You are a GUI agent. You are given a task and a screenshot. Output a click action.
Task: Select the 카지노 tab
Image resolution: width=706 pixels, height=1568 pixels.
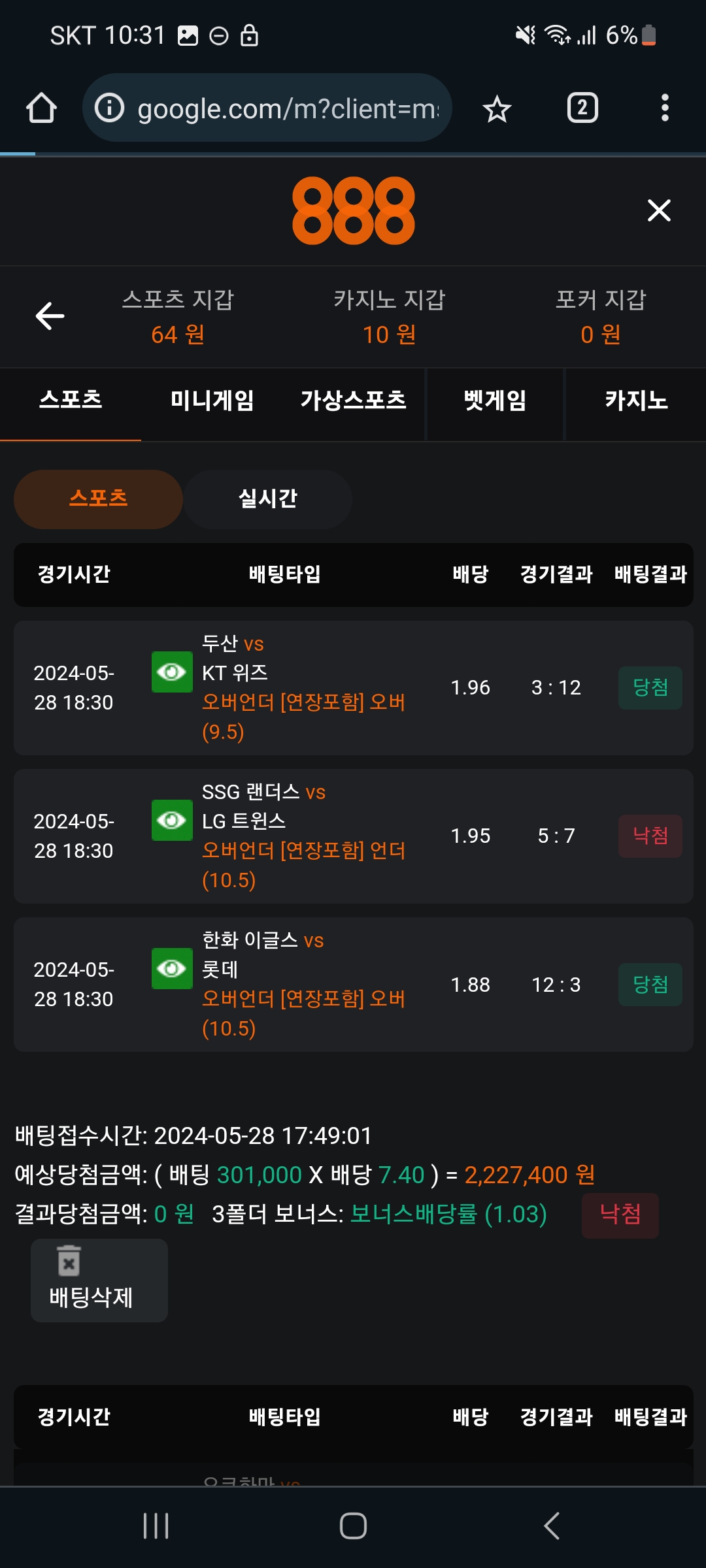(x=635, y=400)
